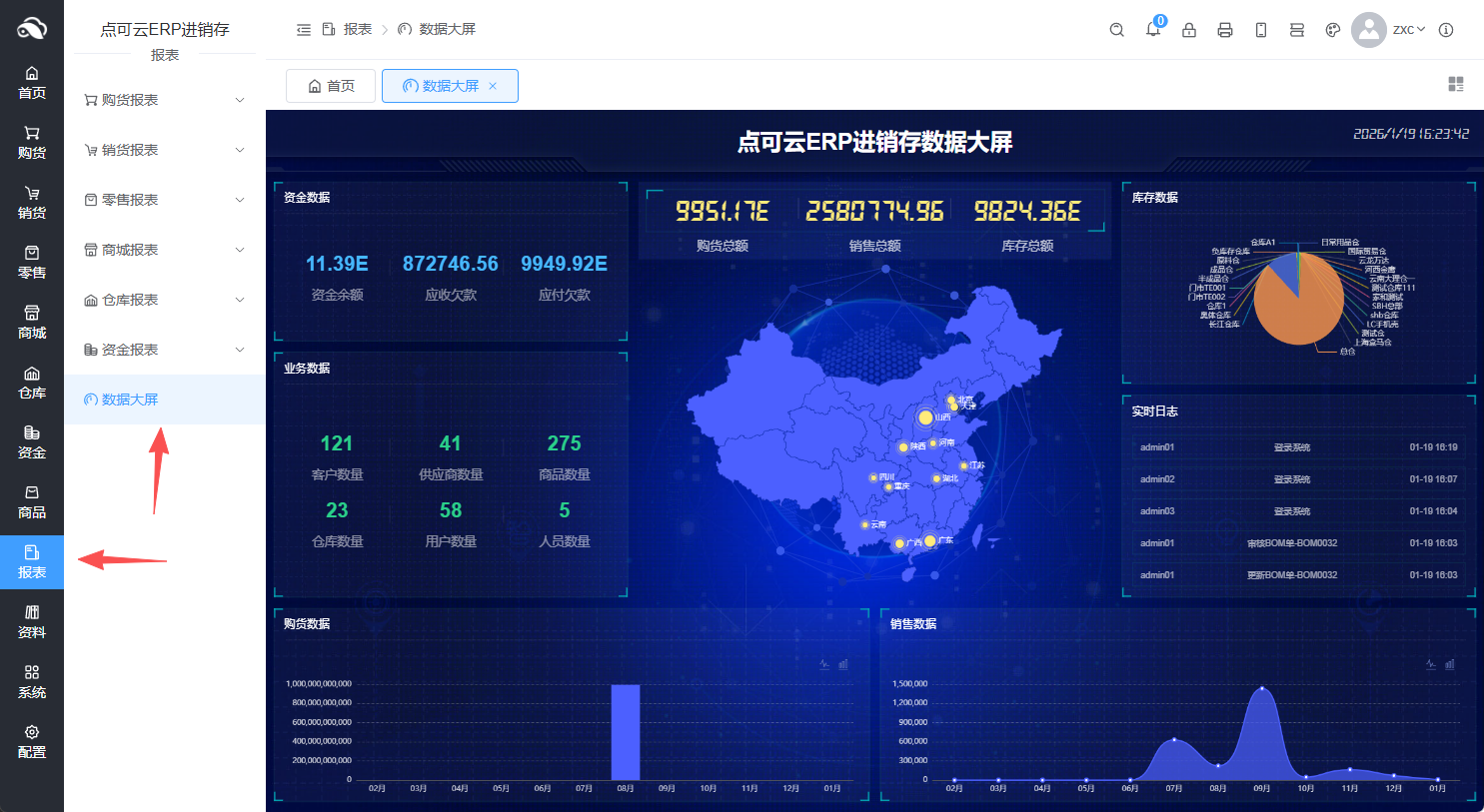This screenshot has height=812, width=1484.
Task: Open the theme palette icon
Action: [1332, 30]
